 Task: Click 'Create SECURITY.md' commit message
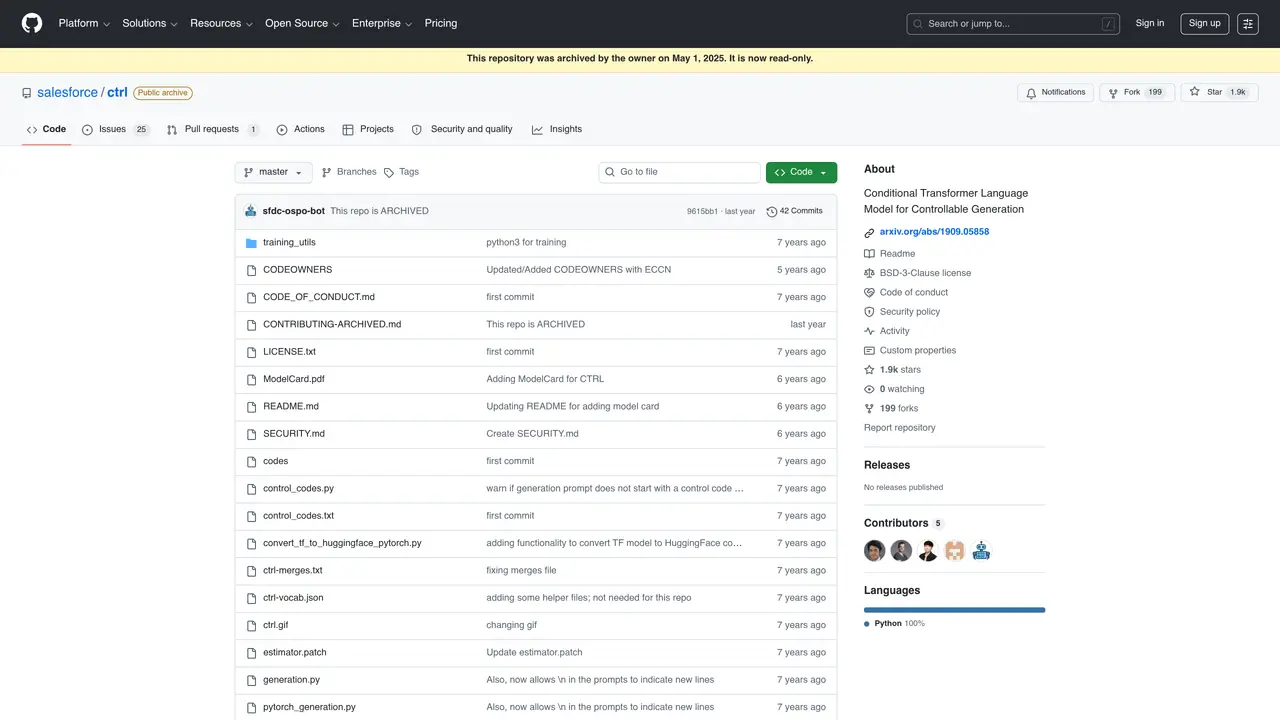point(532,434)
